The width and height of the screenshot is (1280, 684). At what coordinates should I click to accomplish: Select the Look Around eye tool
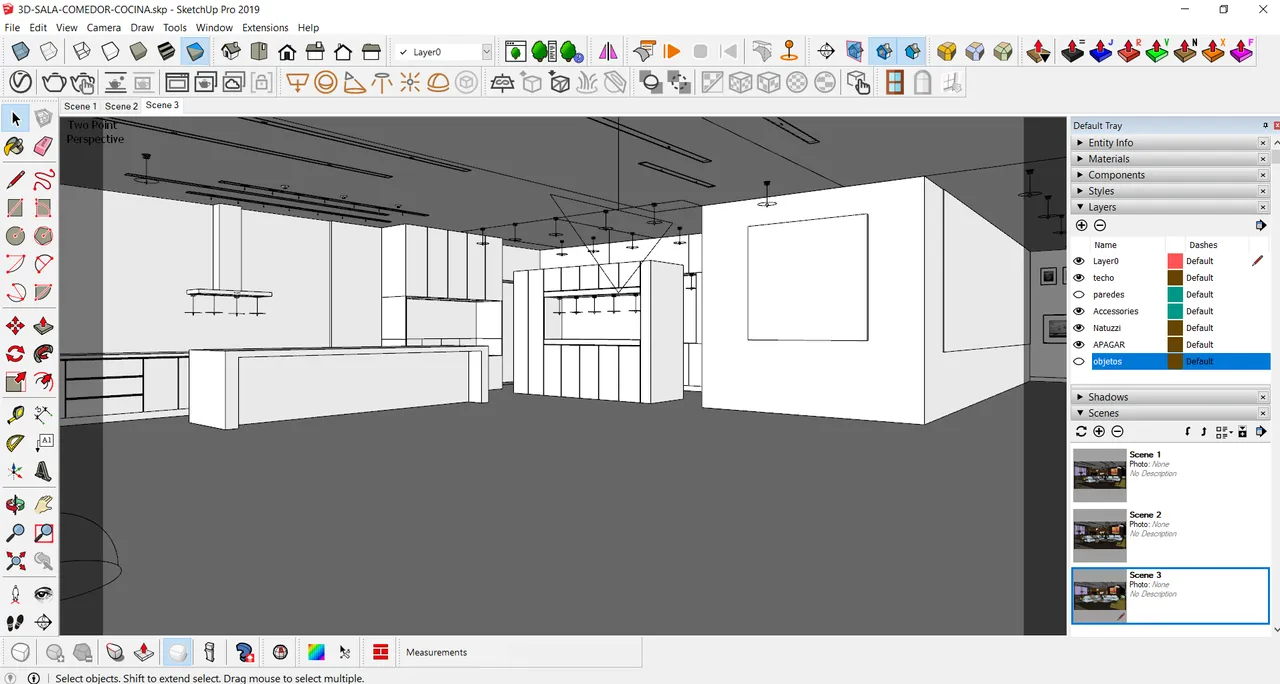coord(43,594)
